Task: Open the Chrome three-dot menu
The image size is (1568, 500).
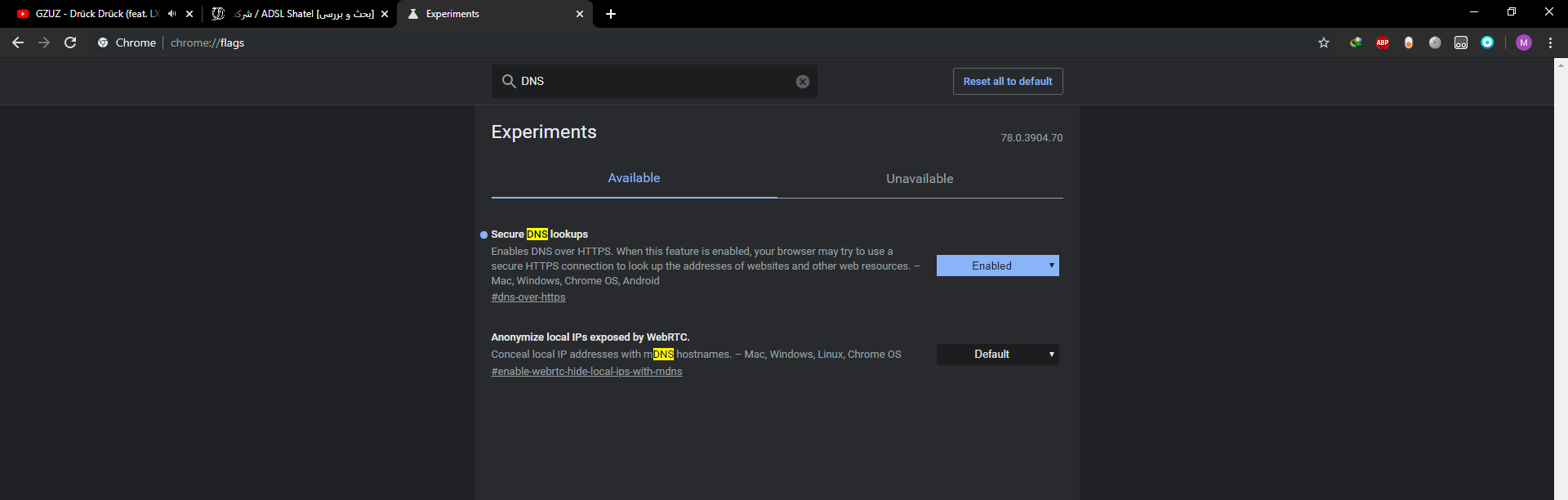Action: [x=1550, y=42]
